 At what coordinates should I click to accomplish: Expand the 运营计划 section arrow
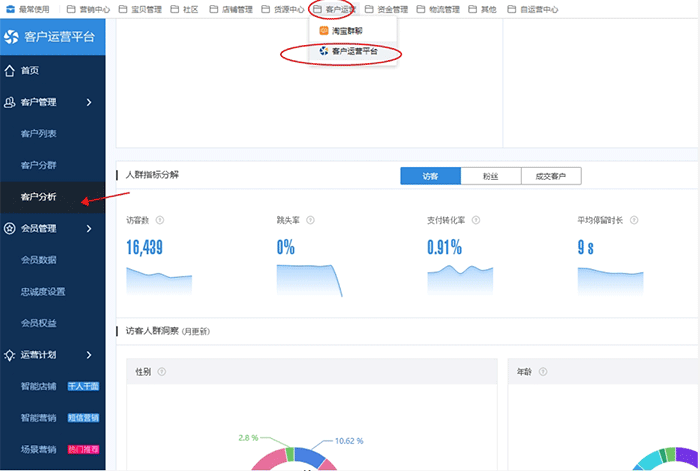(x=89, y=354)
